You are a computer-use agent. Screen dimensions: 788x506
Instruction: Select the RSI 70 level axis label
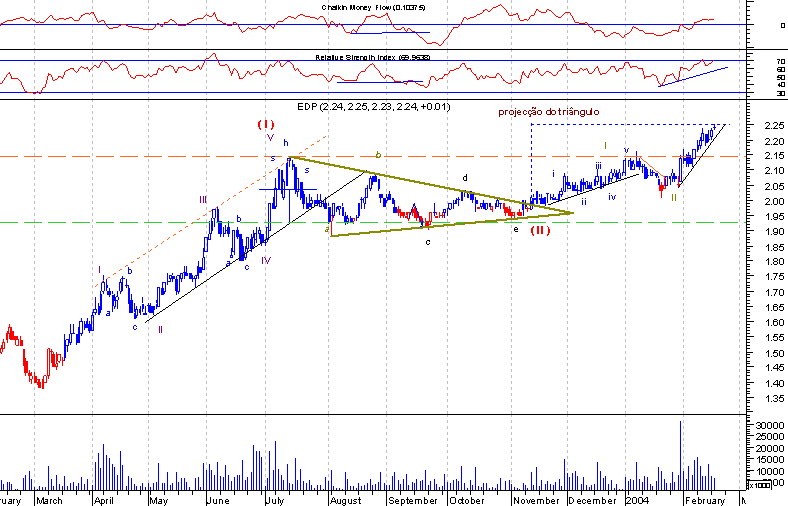[x=780, y=62]
